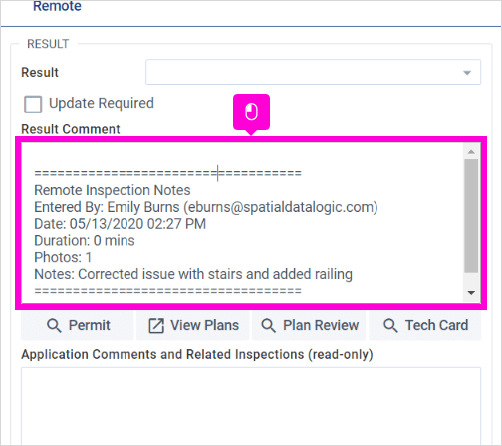Open the Permit button

[77, 325]
